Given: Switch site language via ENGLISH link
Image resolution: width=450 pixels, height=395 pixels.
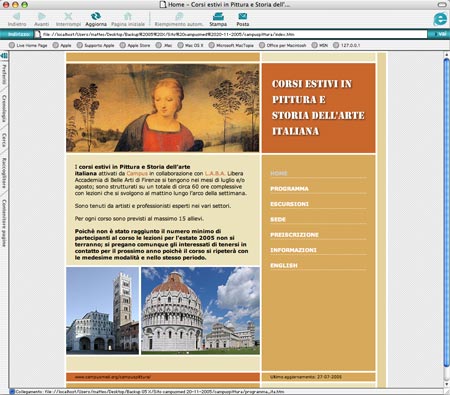Looking at the screenshot, I should coord(284,266).
